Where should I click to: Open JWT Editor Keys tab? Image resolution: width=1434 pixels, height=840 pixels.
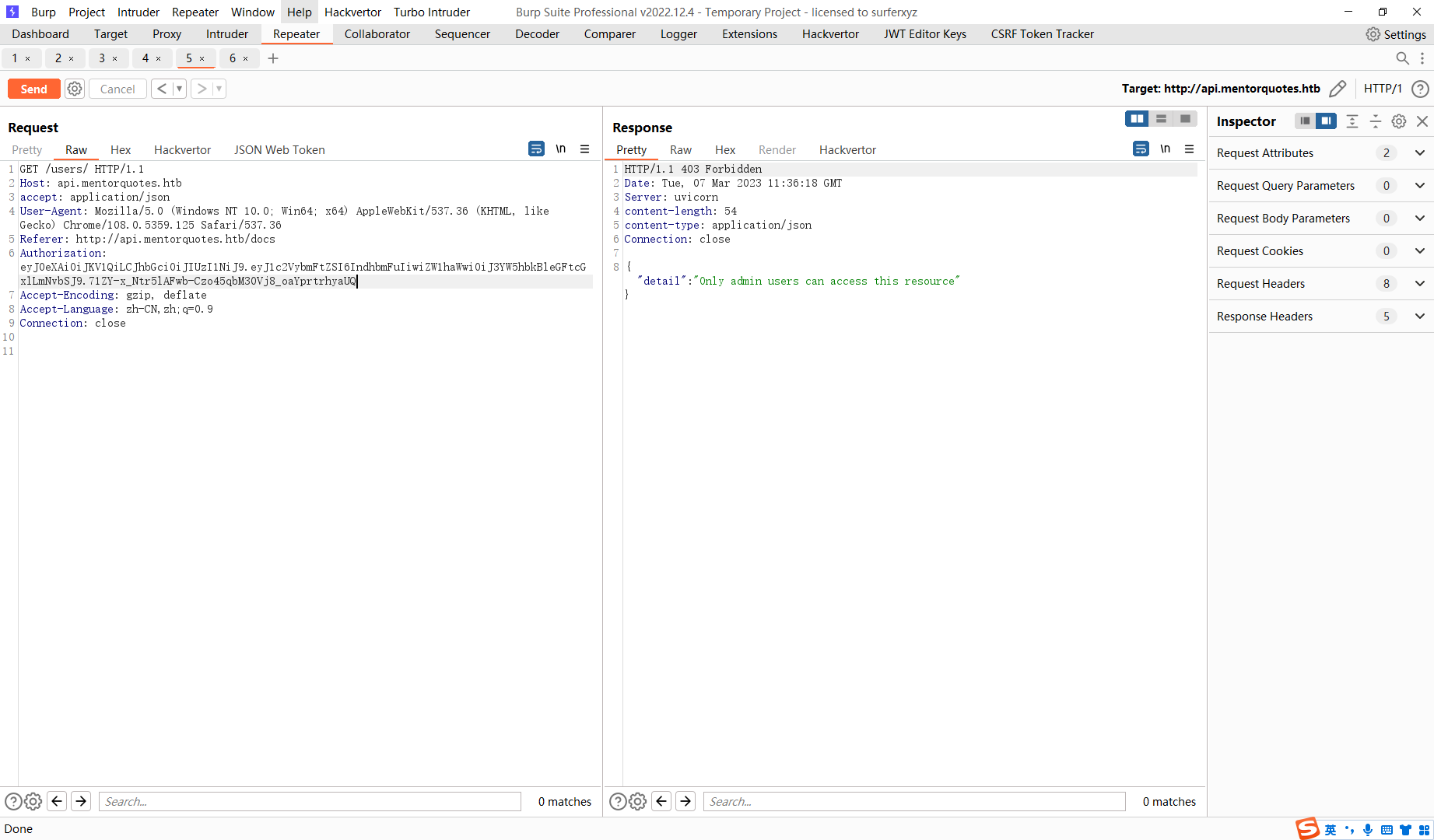(925, 34)
